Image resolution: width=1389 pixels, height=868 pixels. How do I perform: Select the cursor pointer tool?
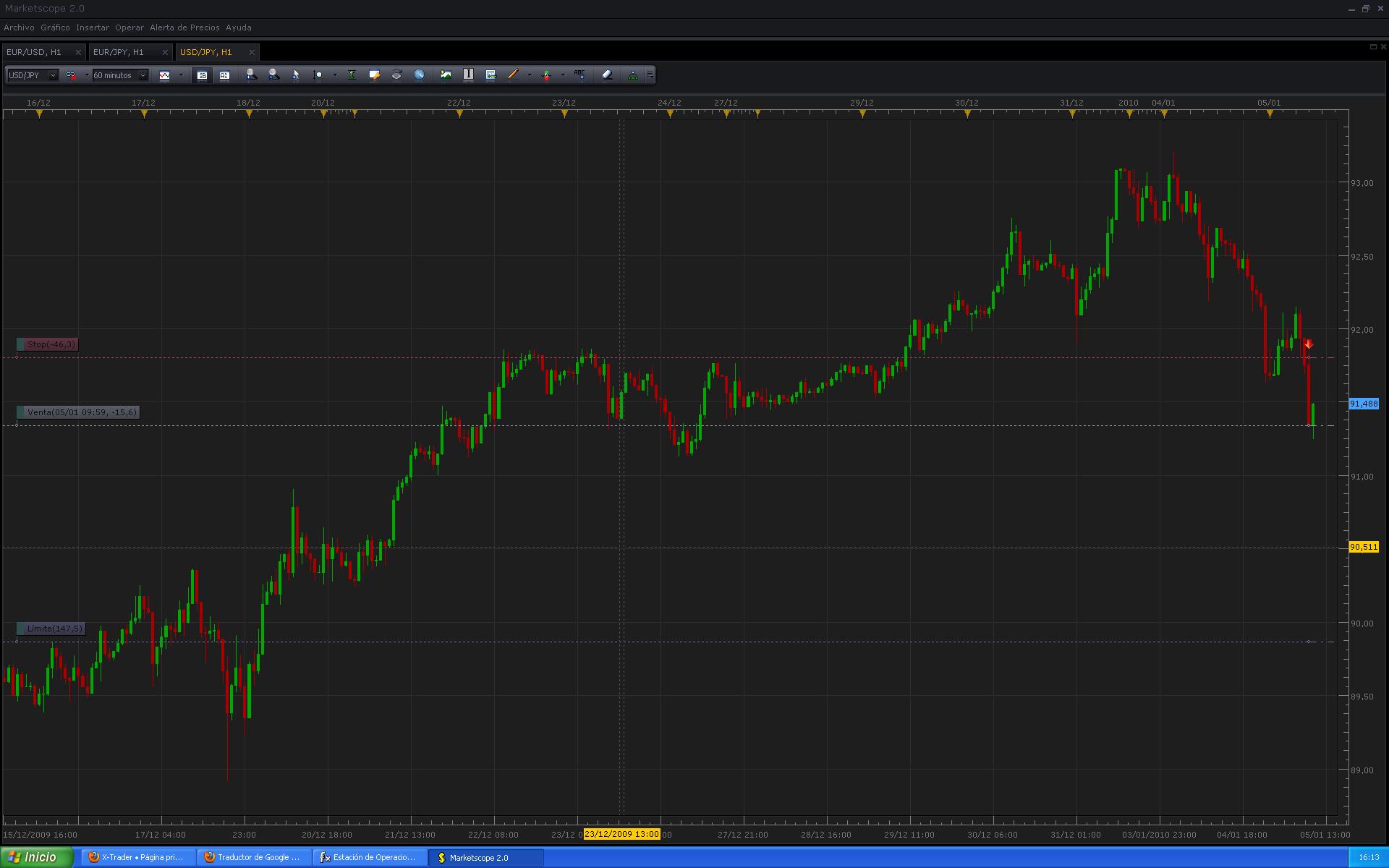coord(295,75)
